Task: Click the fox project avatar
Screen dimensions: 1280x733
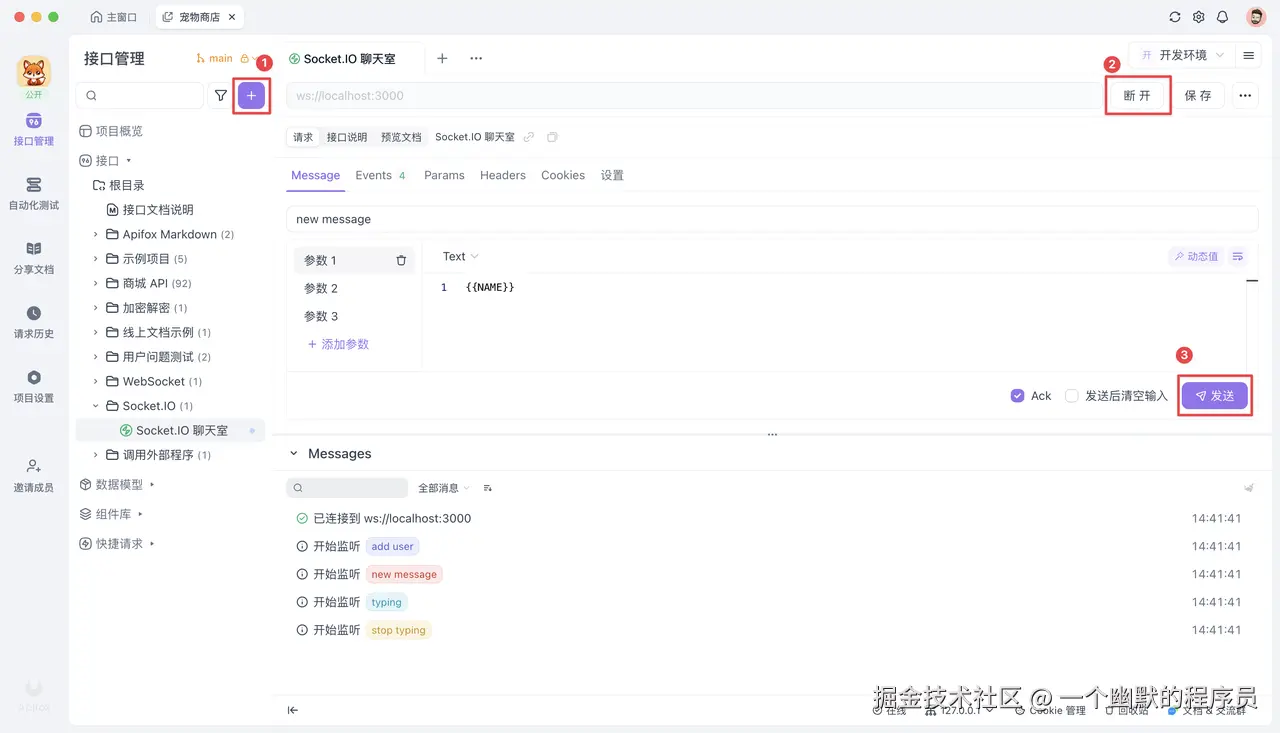Action: (34, 72)
